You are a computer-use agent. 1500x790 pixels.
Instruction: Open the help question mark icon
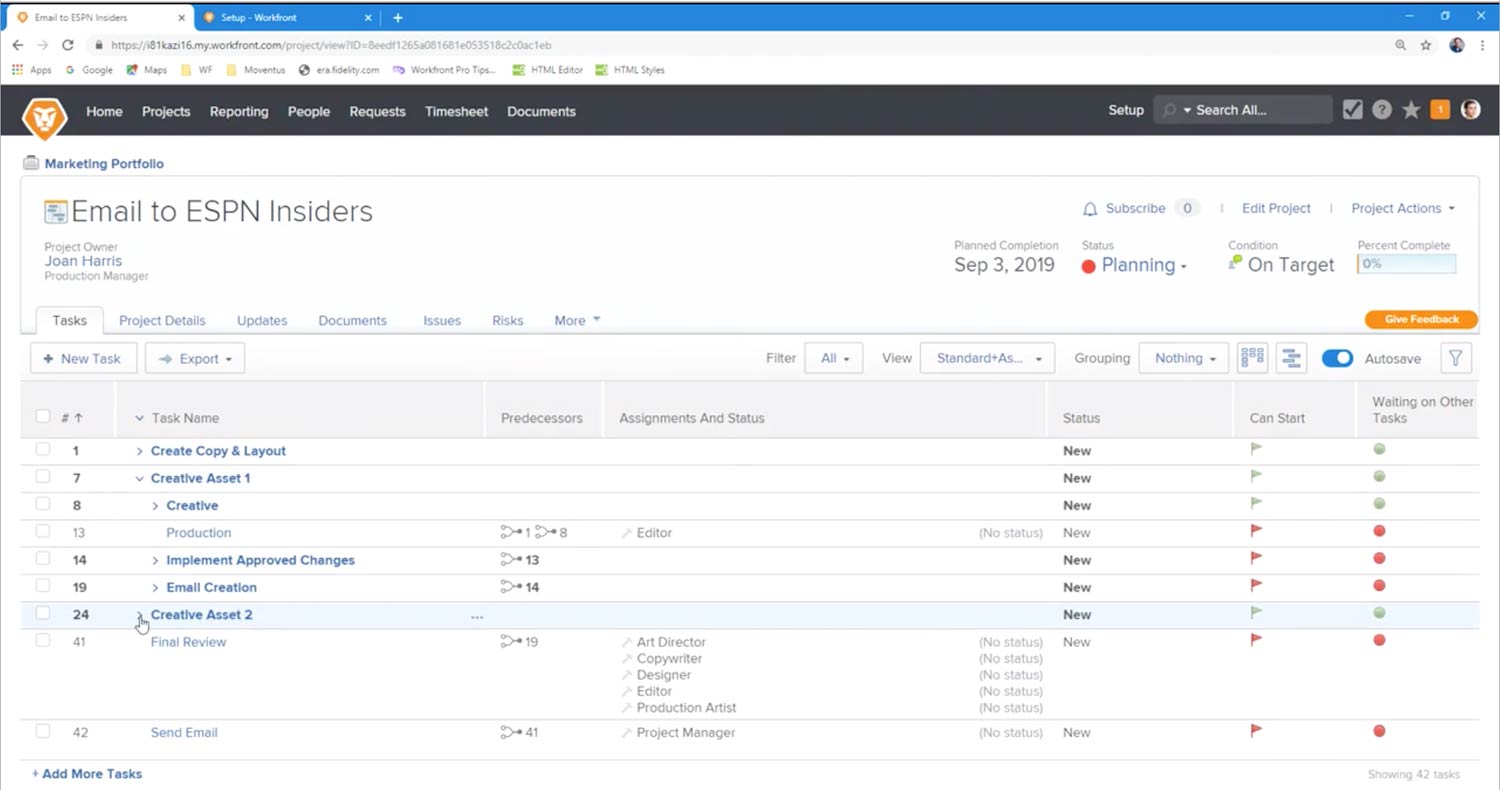pos(1382,110)
